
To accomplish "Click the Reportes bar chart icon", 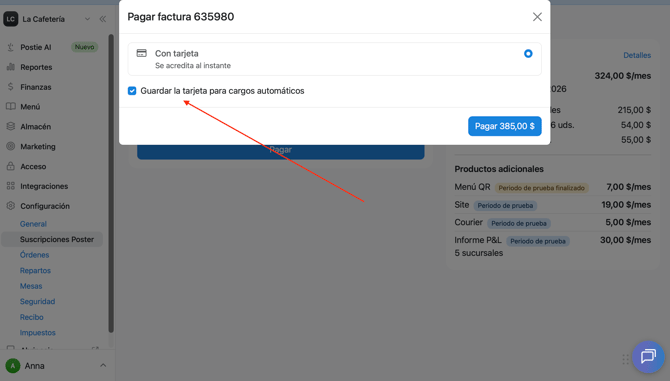I will (x=11, y=67).
